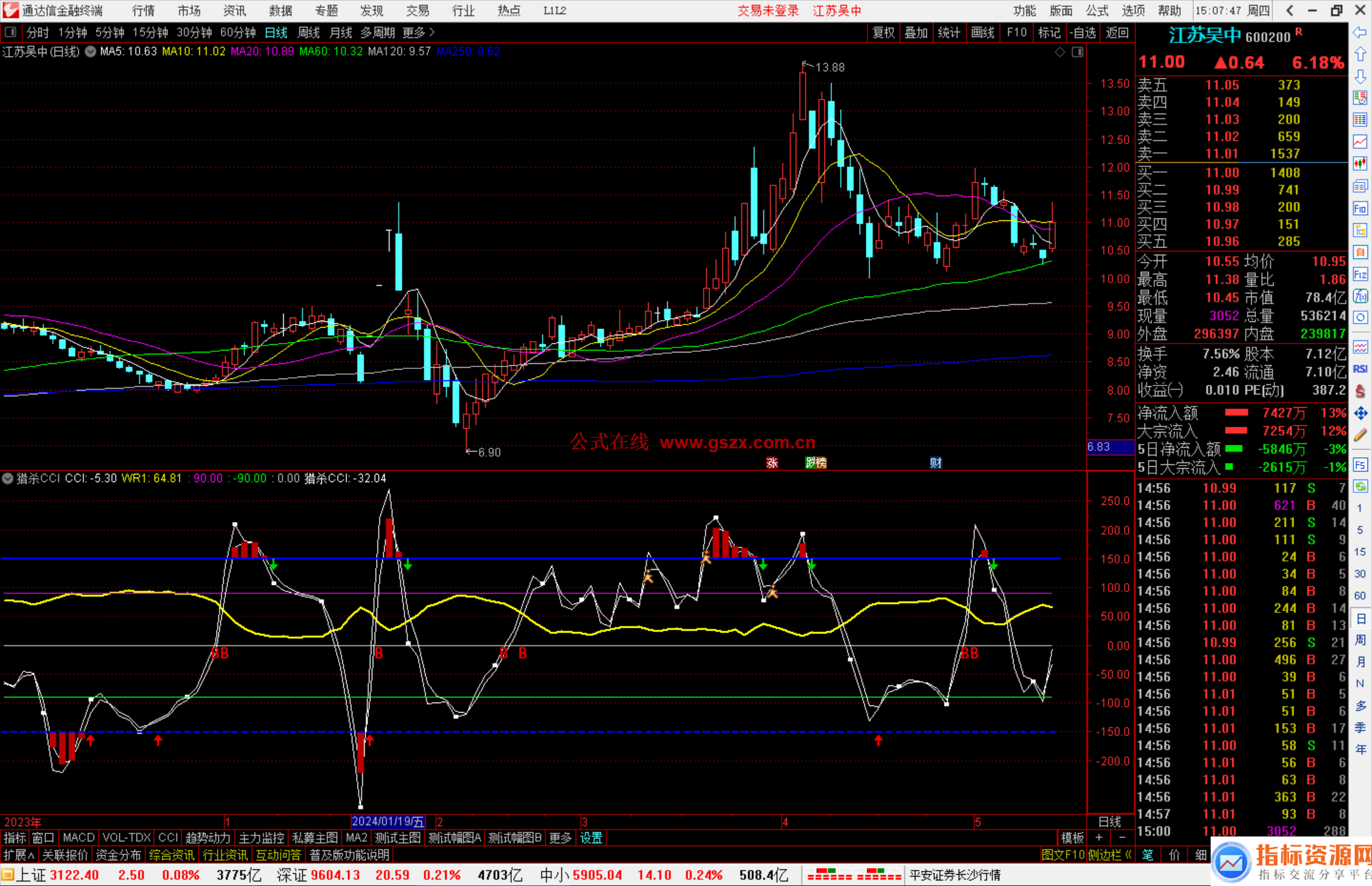Open the colored quote table icon

pyautogui.click(x=1360, y=120)
